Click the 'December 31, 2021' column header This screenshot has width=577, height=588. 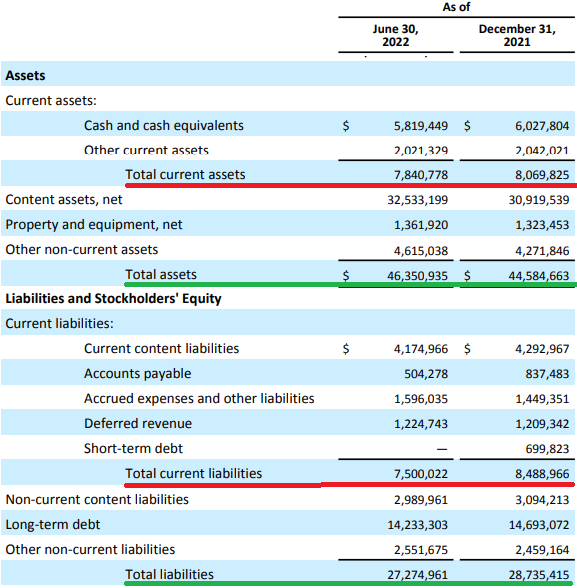(517, 35)
